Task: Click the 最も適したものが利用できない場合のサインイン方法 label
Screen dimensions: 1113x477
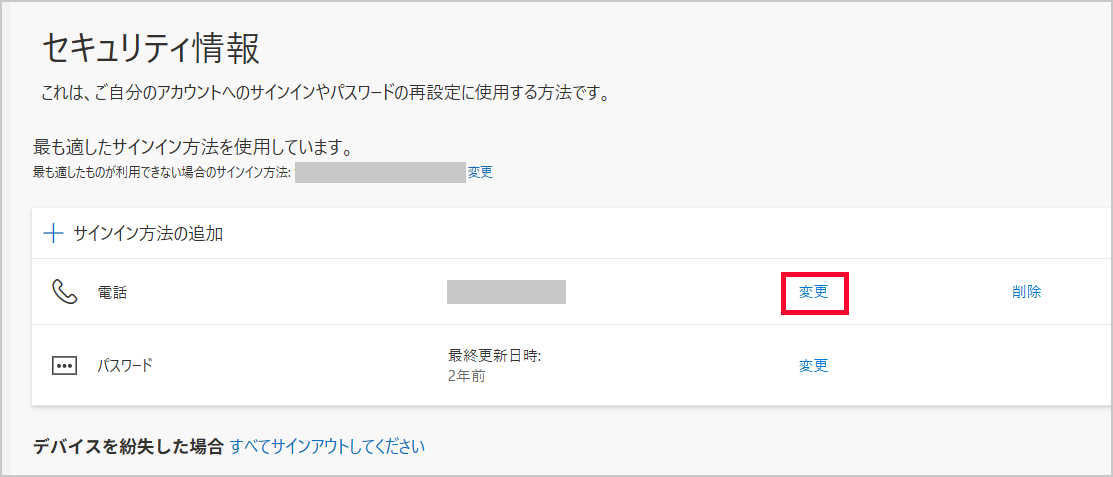Action: [162, 172]
